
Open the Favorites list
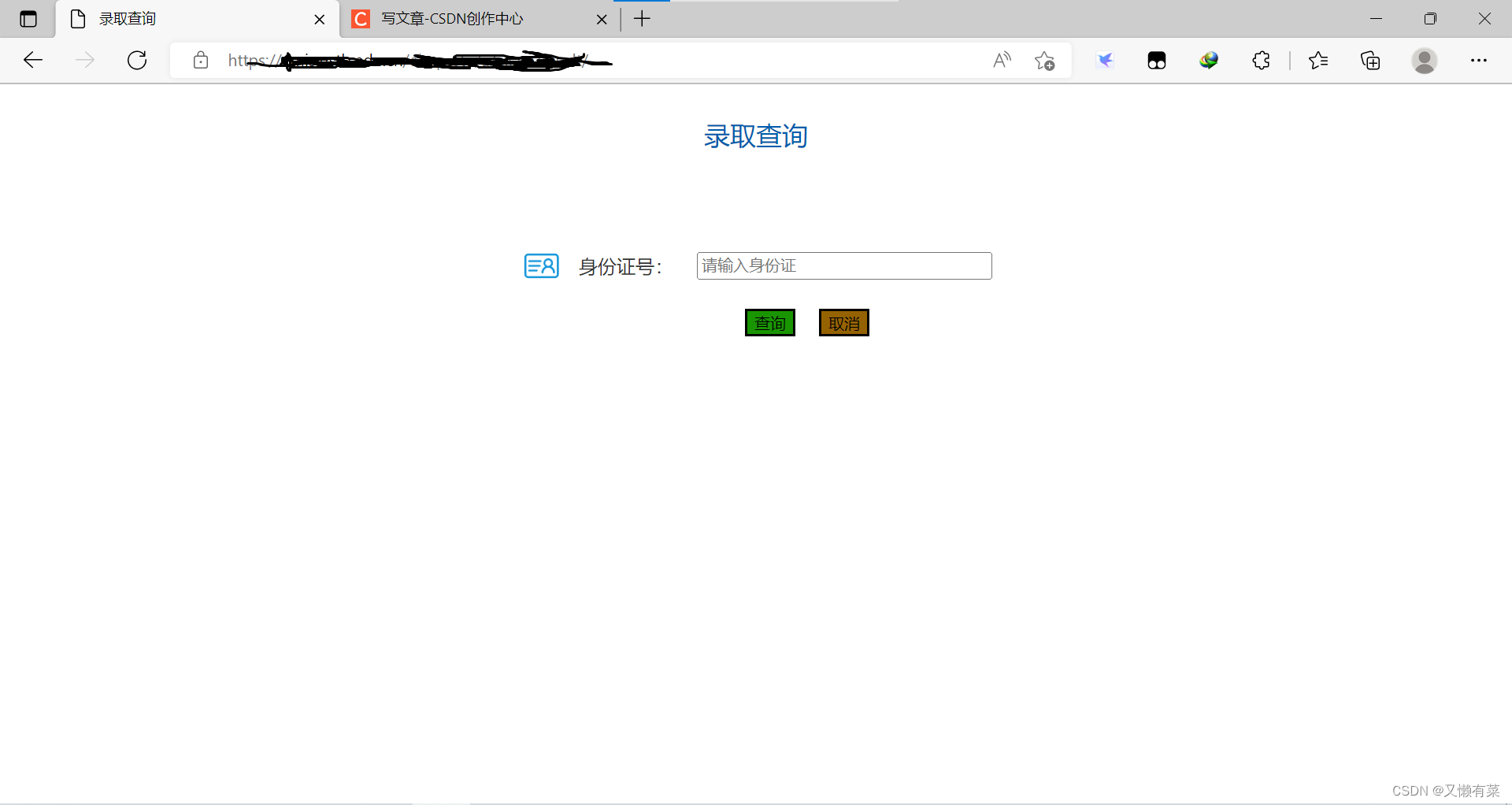coord(1318,60)
